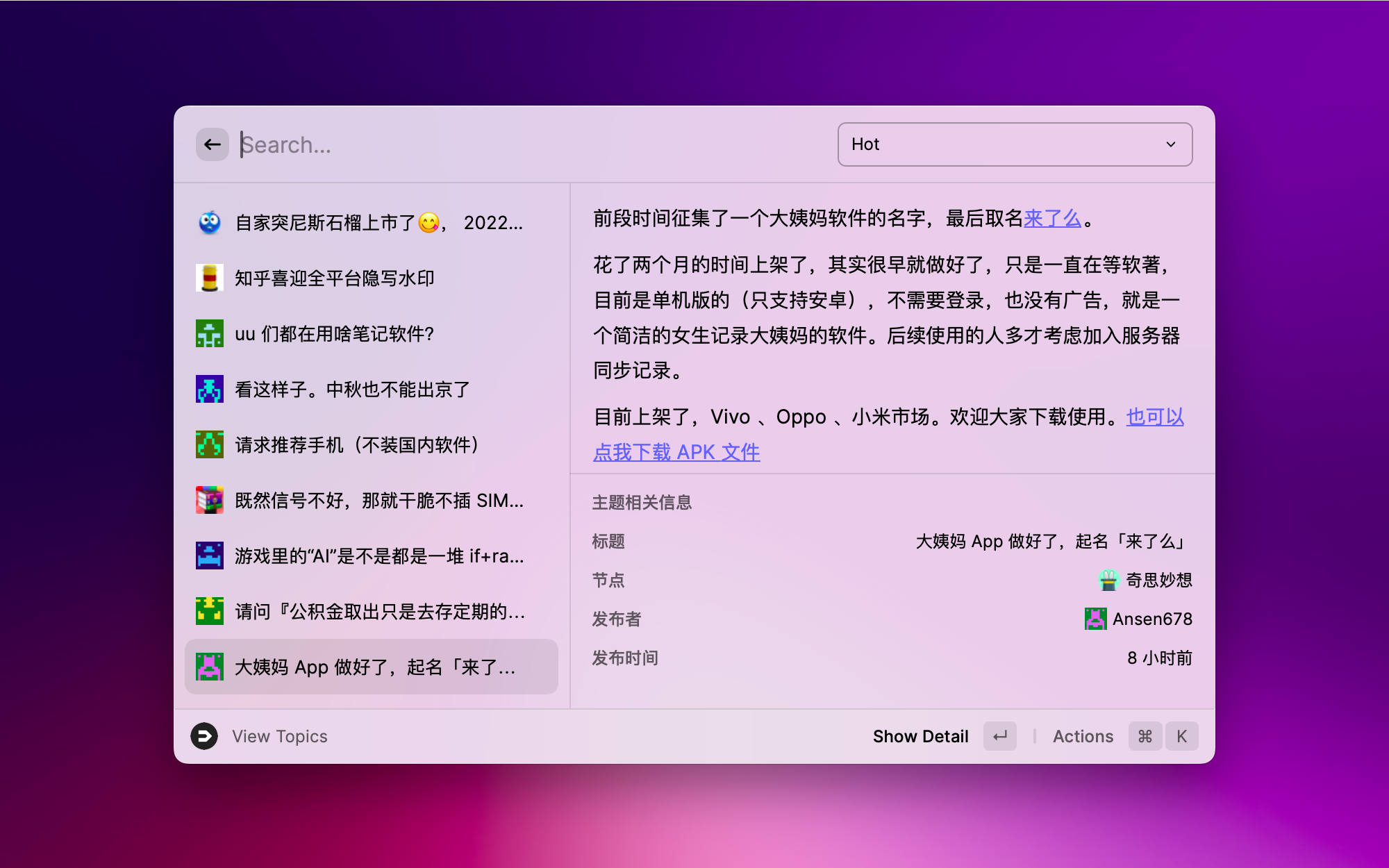Image resolution: width=1389 pixels, height=868 pixels.
Task: Open the Hot sort dropdown
Action: [1014, 144]
